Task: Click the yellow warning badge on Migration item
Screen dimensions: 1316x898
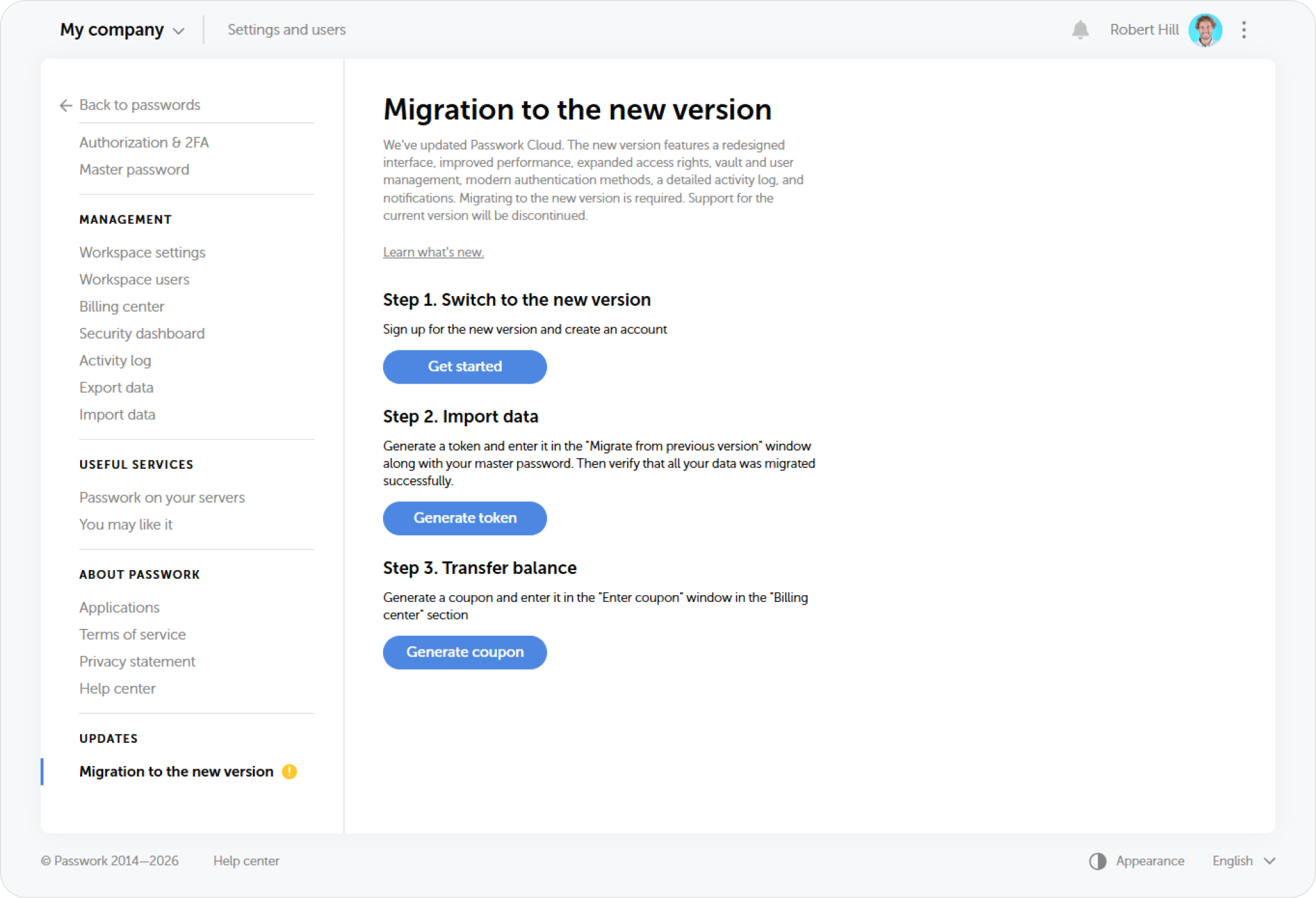Action: 289,772
